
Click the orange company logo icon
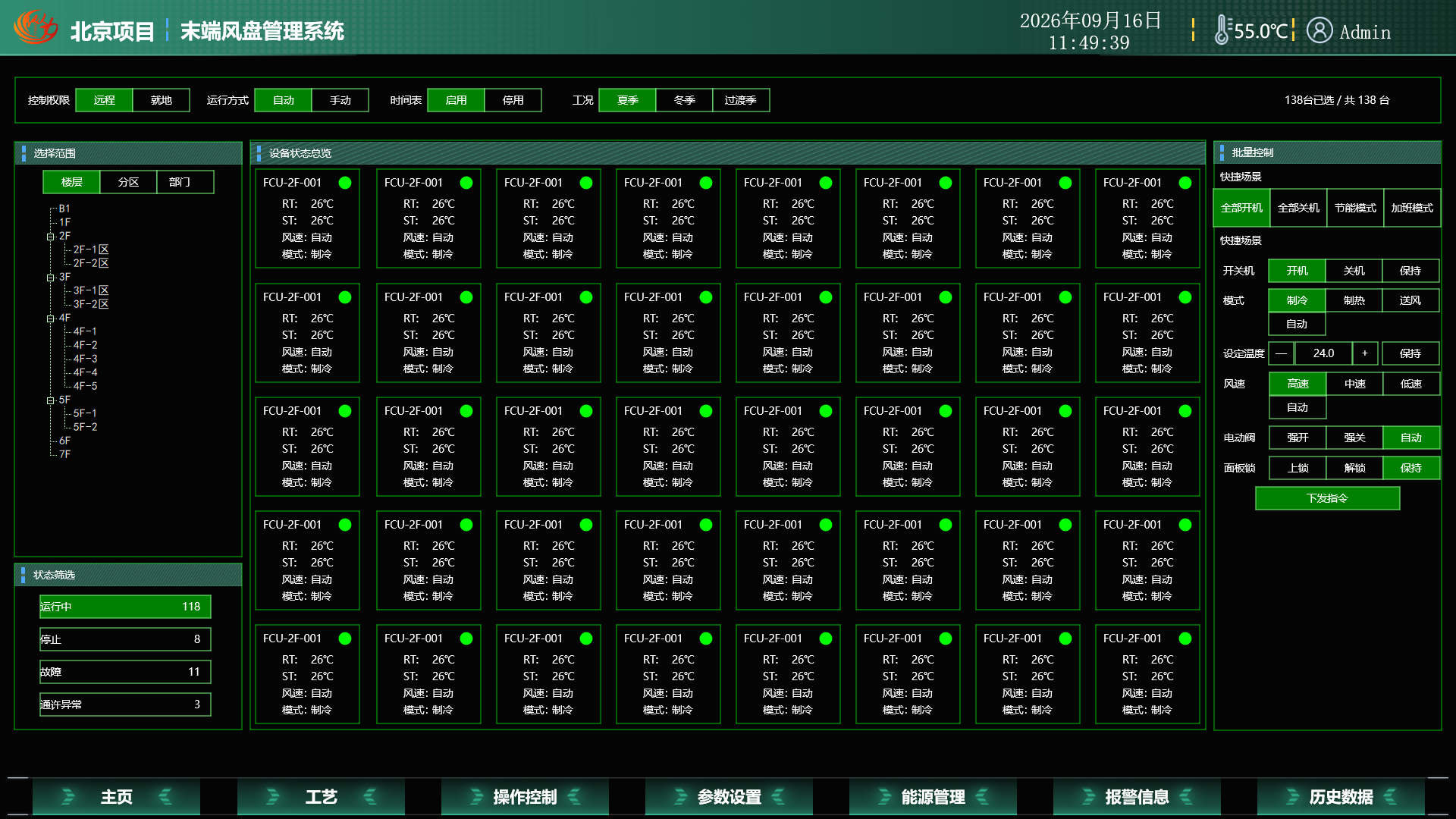pyautogui.click(x=36, y=28)
